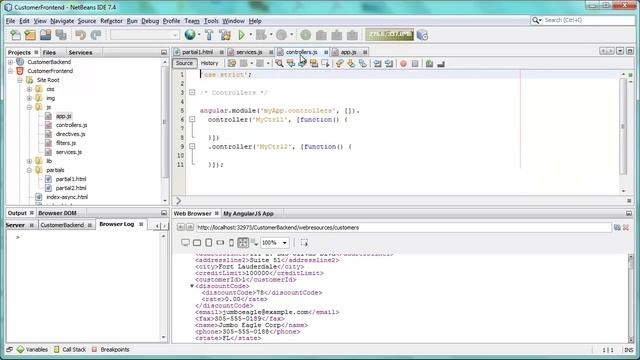Select directives.js in project tree
The image size is (640, 360).
(70, 134)
